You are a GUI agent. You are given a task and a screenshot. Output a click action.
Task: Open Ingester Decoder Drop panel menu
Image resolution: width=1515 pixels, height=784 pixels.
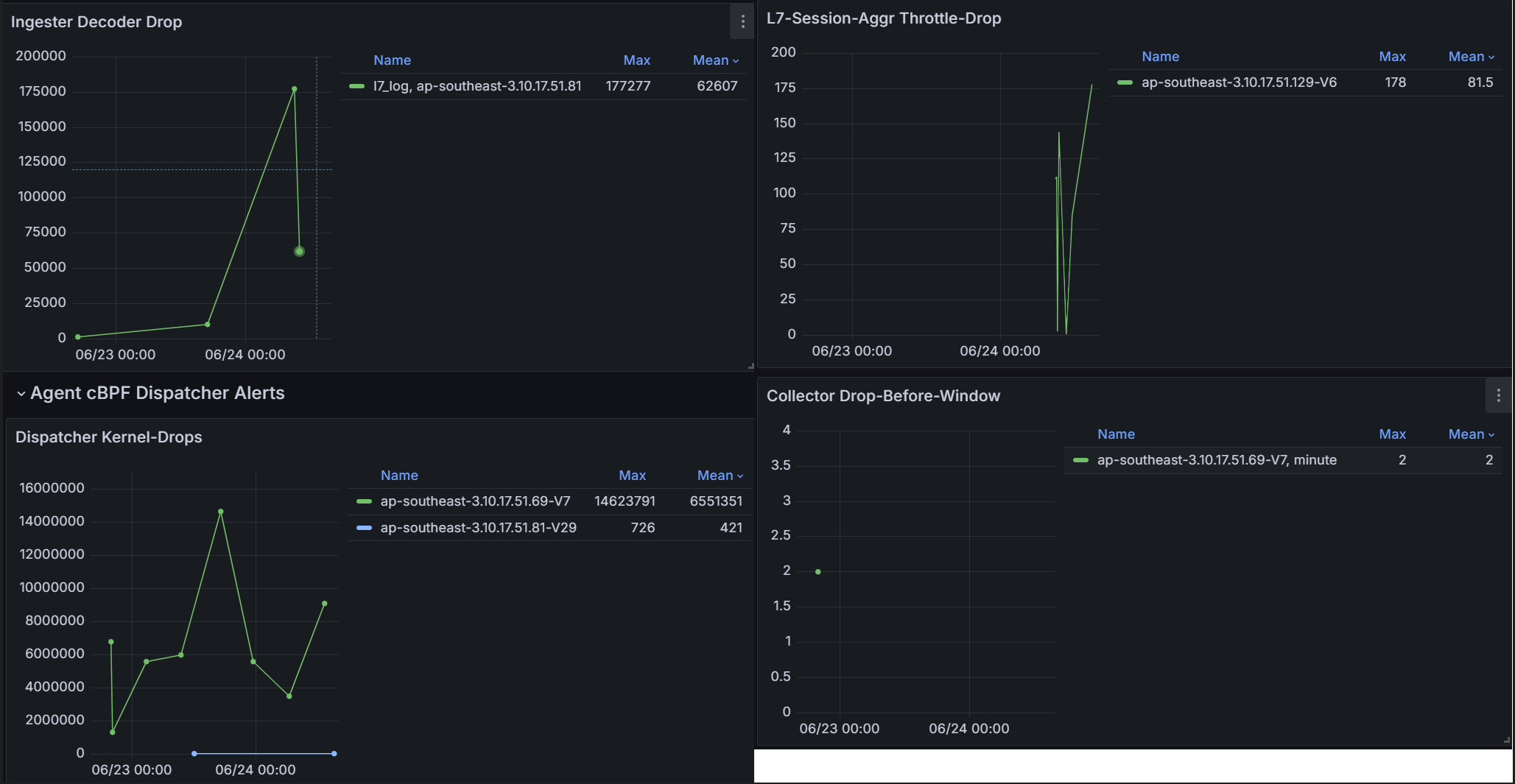(742, 22)
